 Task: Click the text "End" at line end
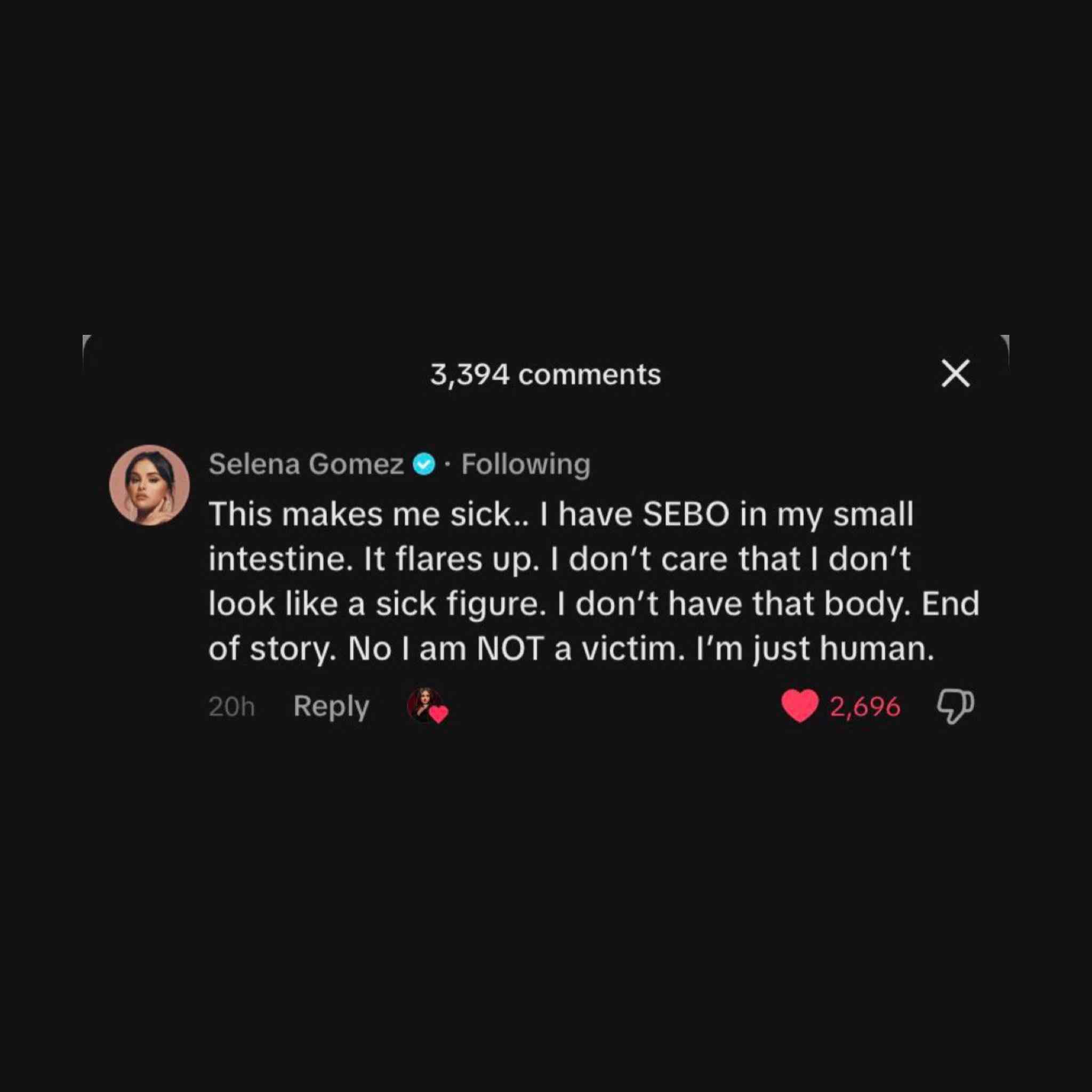[950, 604]
